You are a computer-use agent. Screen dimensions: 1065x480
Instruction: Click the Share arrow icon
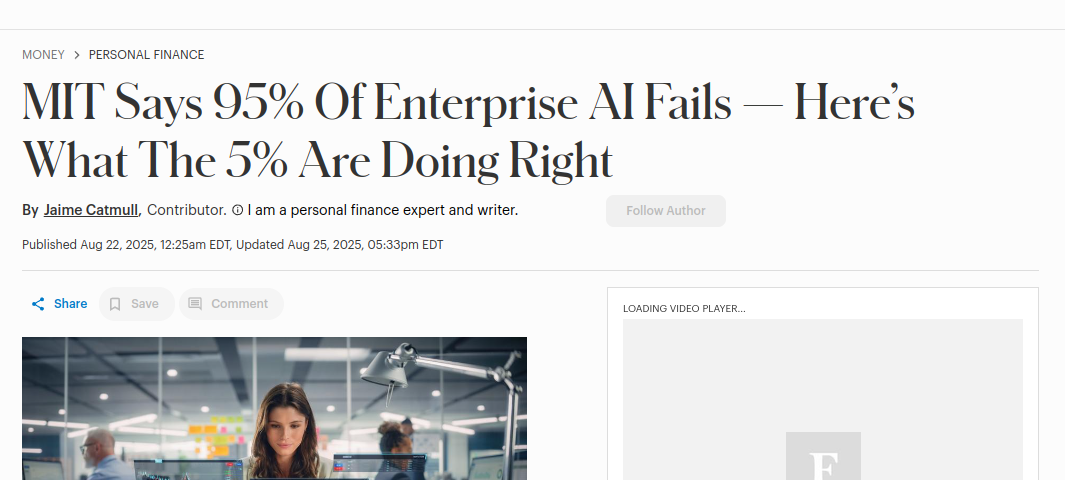38,304
